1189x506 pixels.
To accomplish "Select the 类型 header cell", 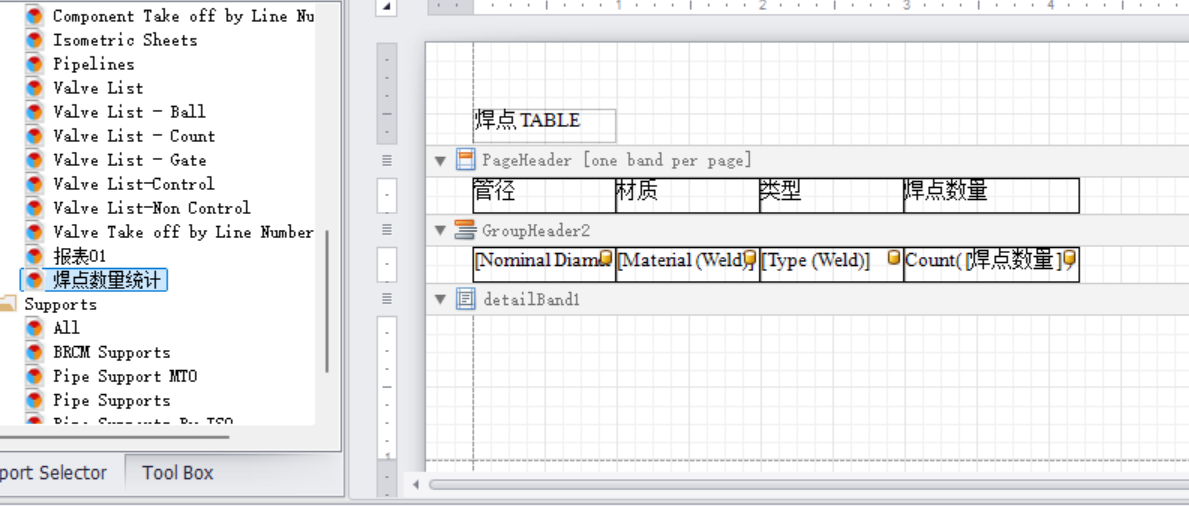I will coord(831,196).
